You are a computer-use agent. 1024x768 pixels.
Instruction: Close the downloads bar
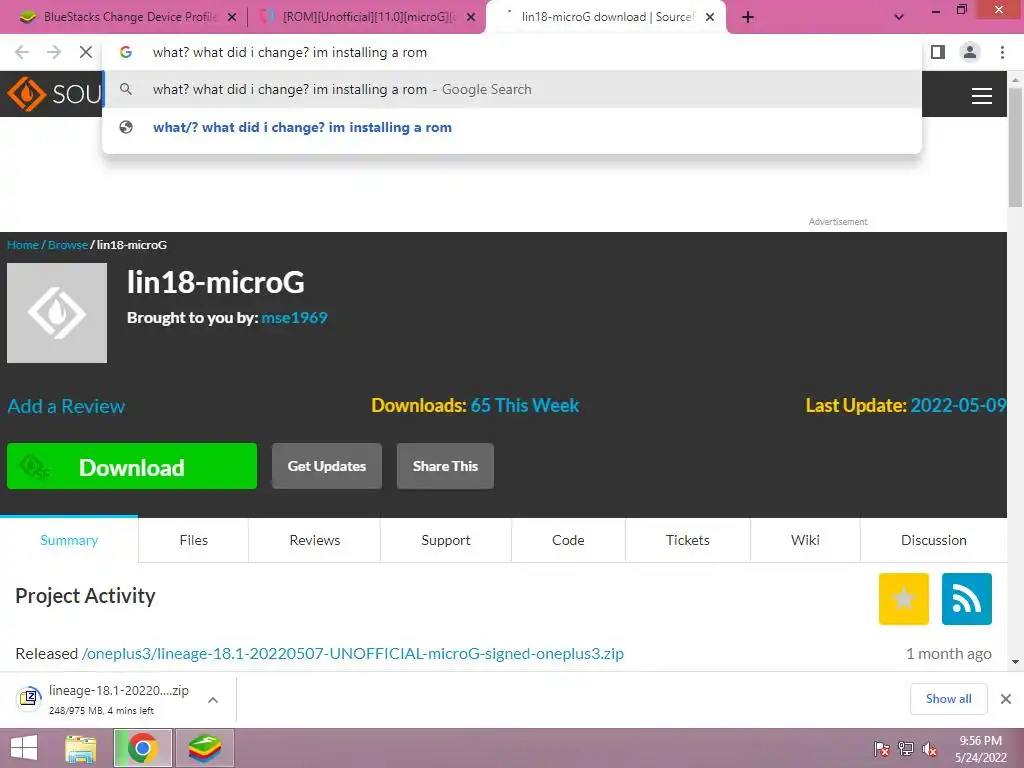tap(1006, 699)
